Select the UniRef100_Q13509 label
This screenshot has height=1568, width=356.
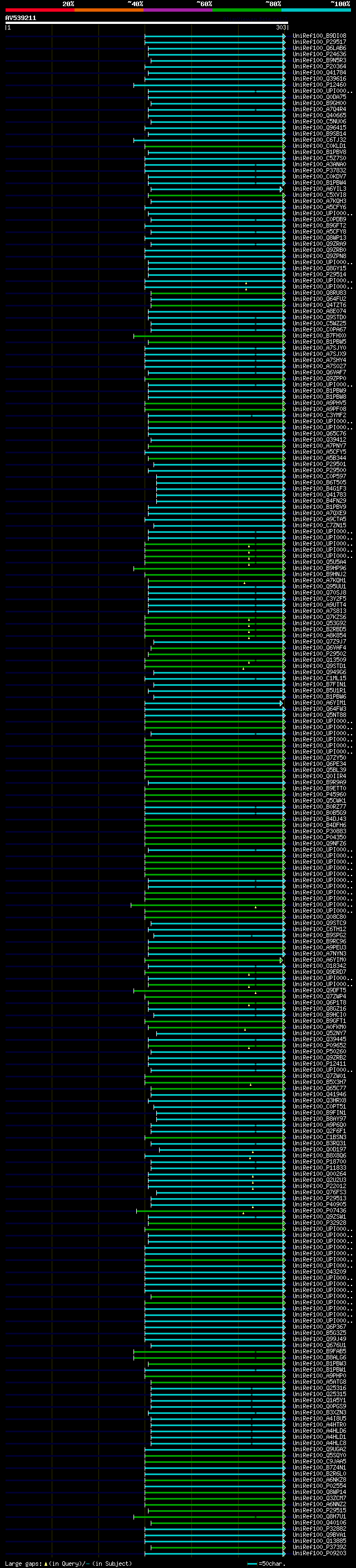coord(319,660)
